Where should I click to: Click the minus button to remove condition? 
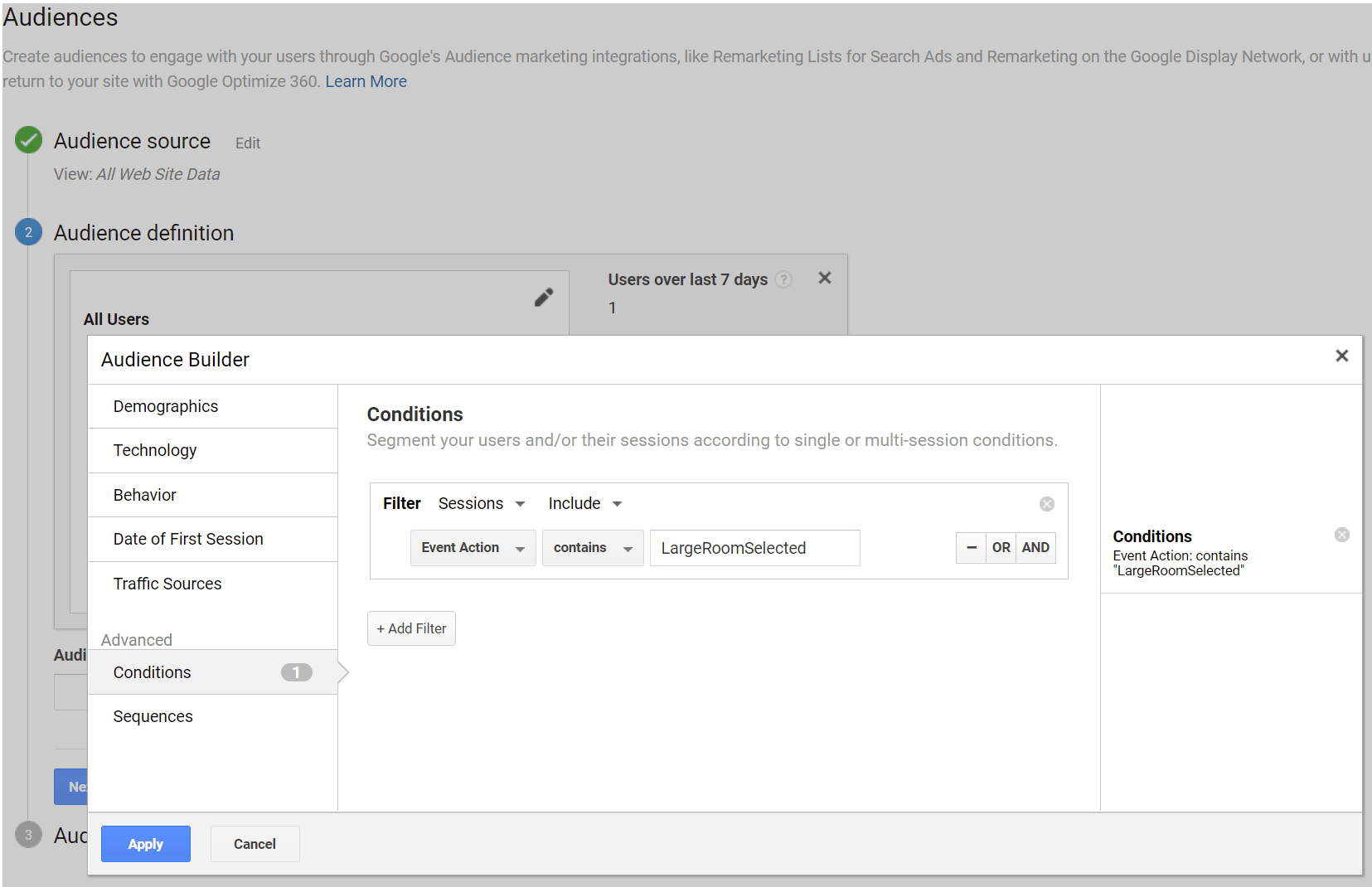pos(971,548)
